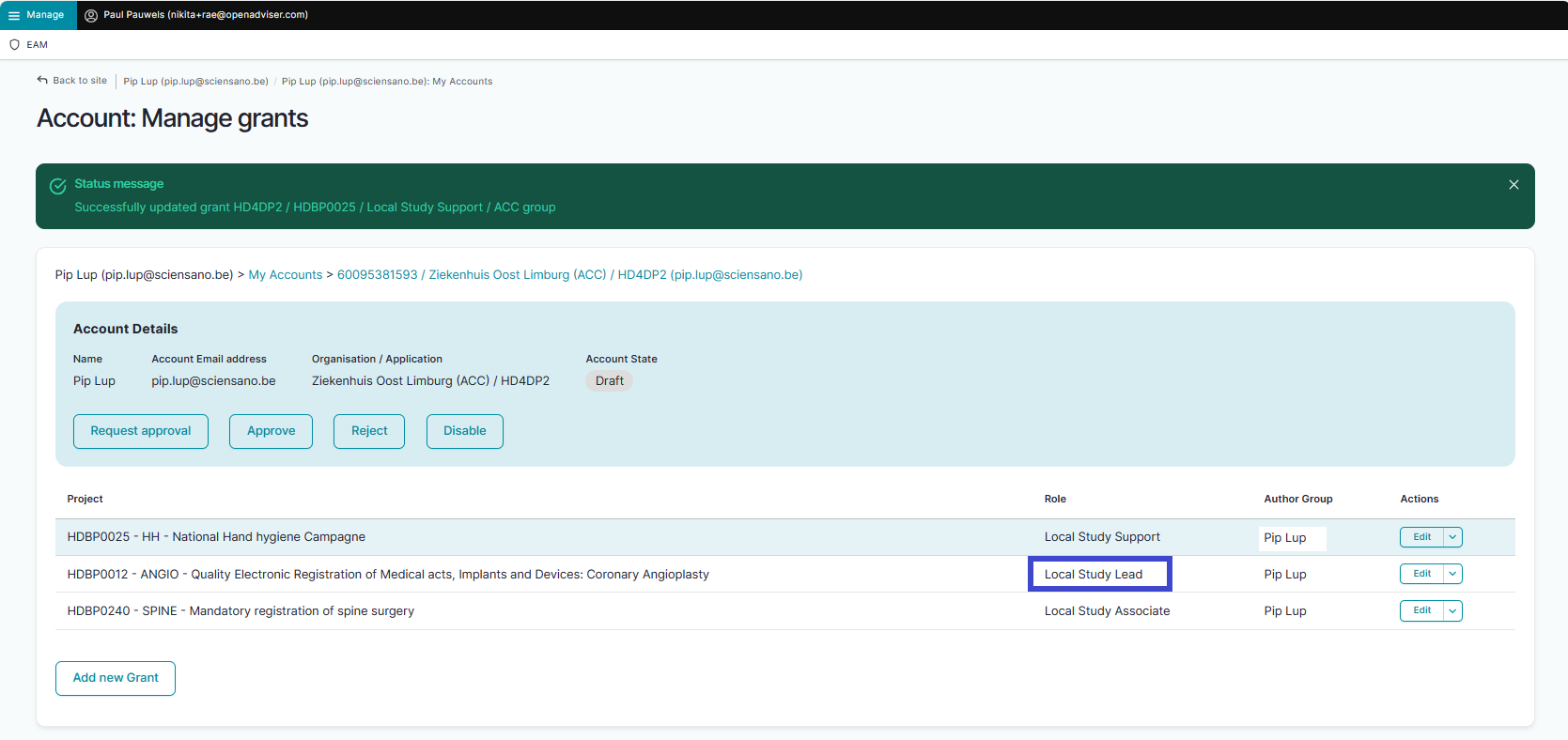Approve the account
This screenshot has width=1568, height=740.
271,431
